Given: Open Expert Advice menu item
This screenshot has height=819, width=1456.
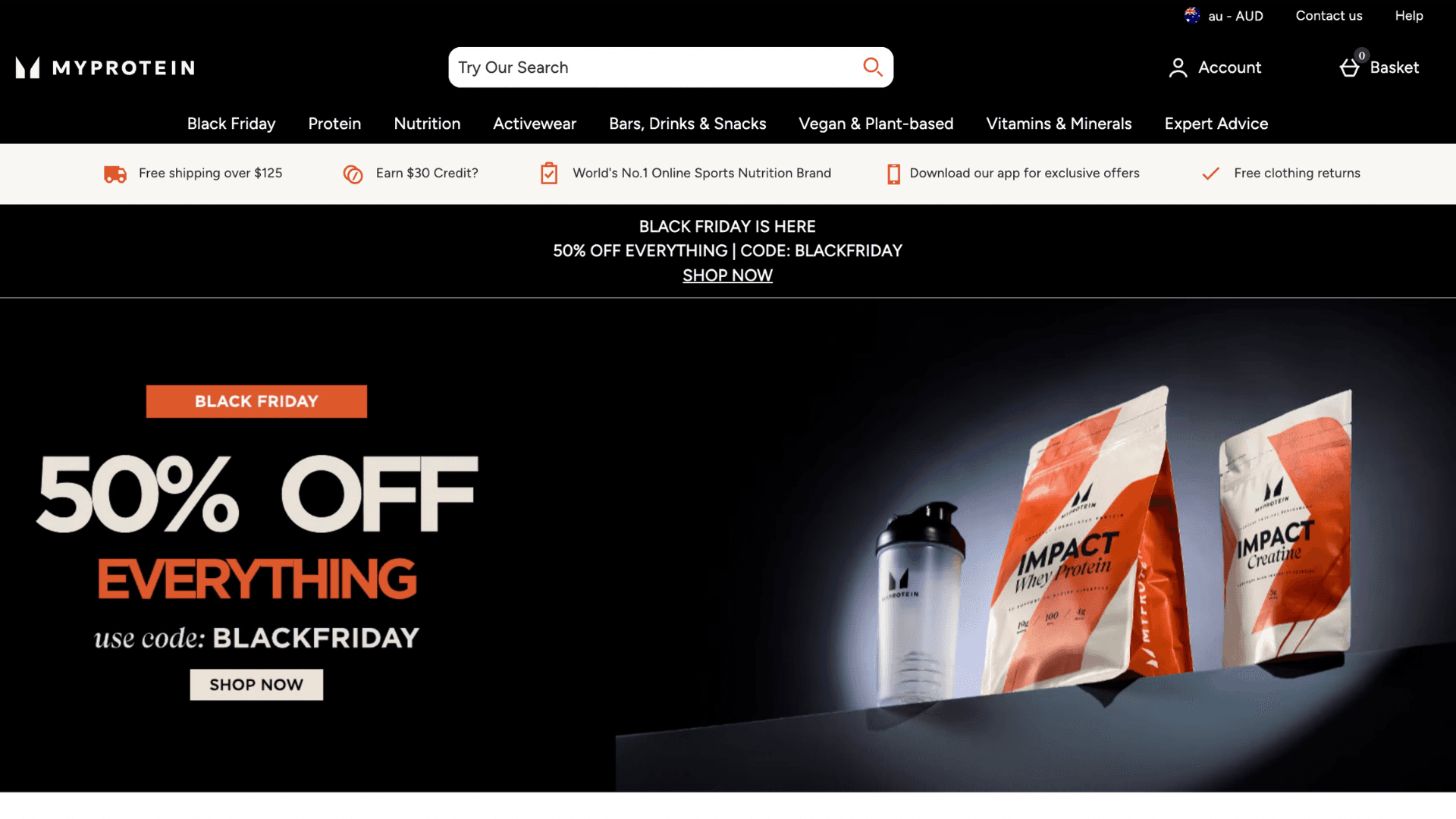Looking at the screenshot, I should [1216, 124].
